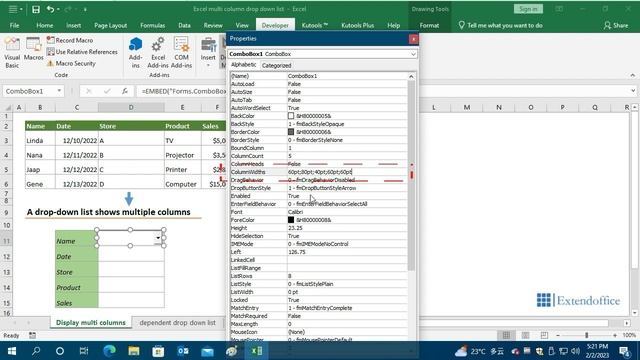Open the Macros dialog

pos(33,49)
